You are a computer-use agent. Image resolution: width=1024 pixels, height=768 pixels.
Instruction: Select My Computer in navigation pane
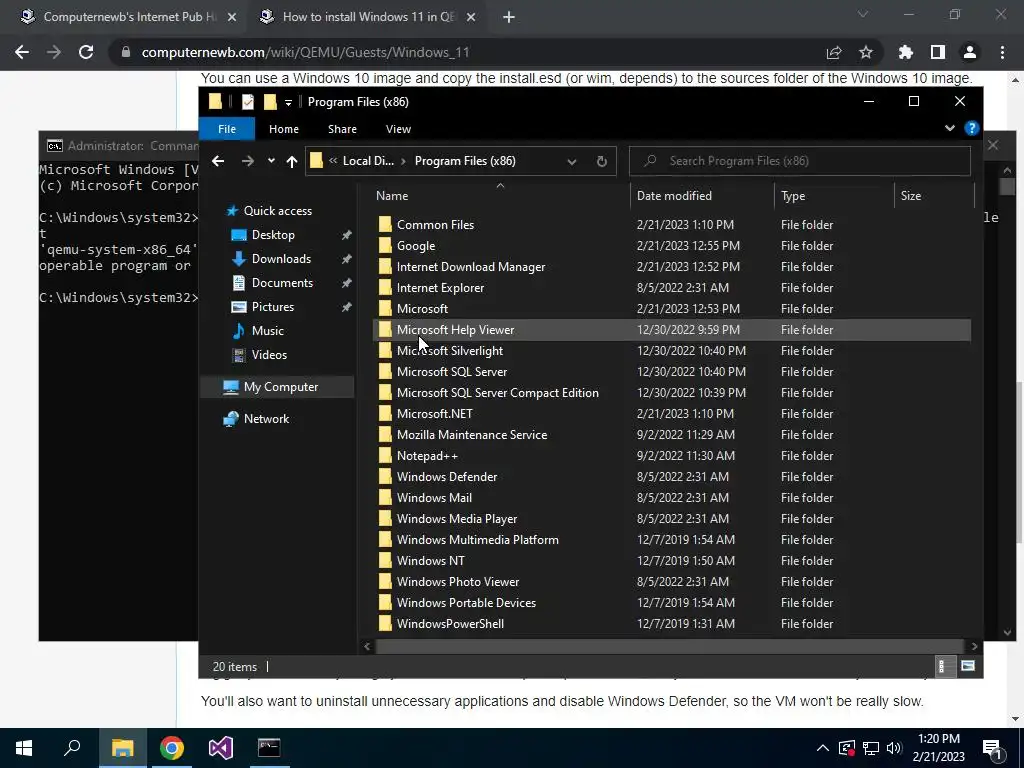[x=281, y=387]
